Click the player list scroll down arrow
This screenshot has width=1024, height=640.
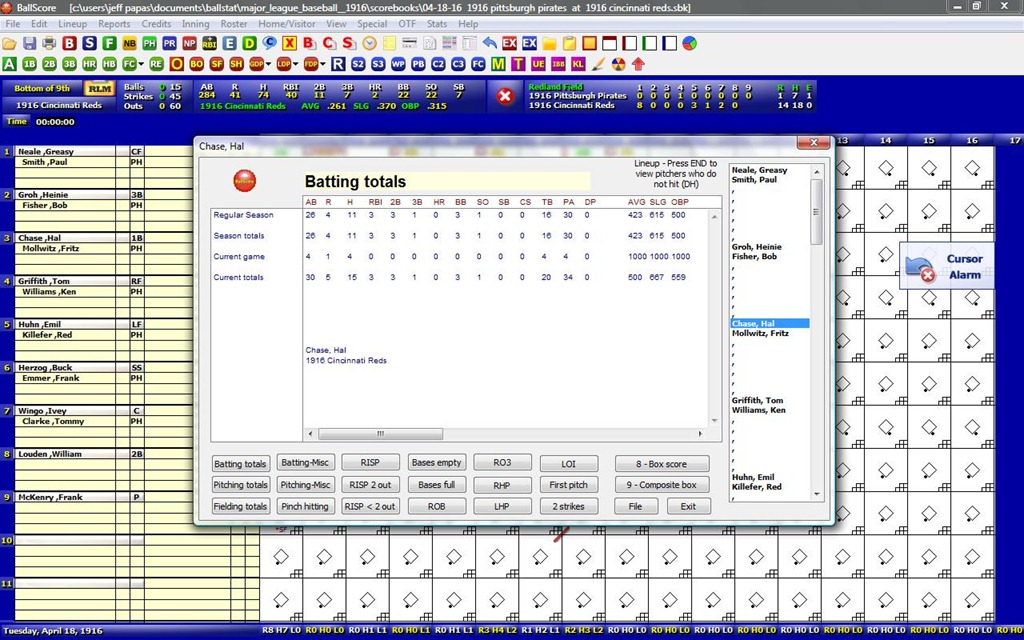[816, 495]
